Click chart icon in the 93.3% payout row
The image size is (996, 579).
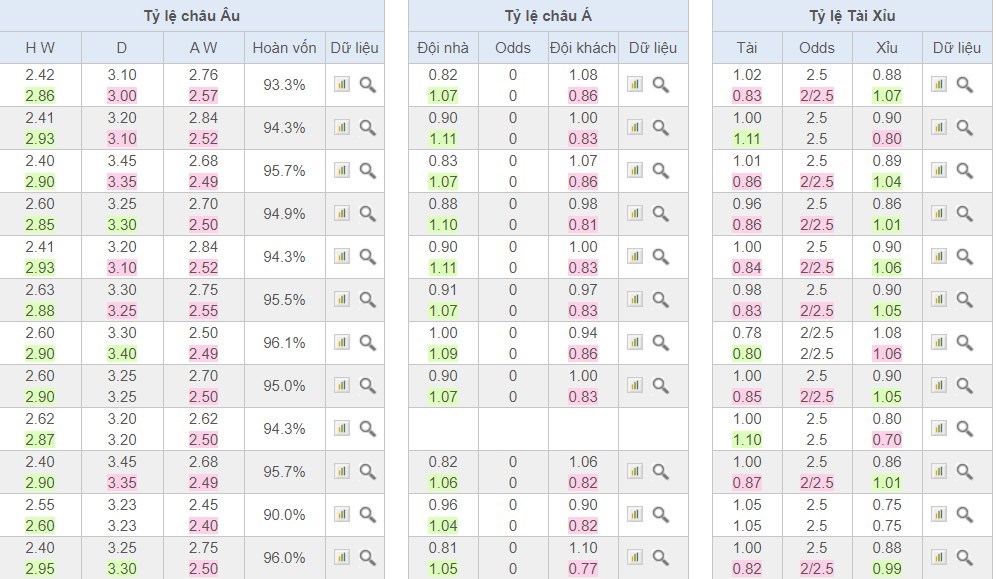[342, 85]
